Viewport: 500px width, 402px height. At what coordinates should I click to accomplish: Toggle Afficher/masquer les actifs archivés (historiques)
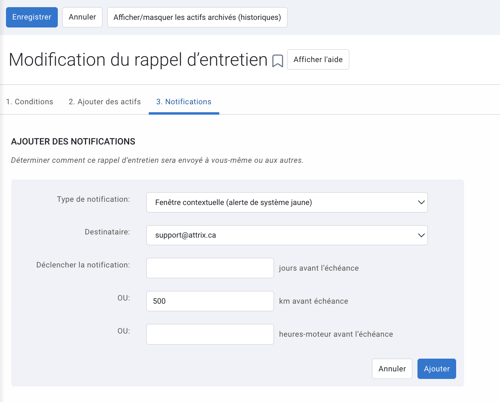(x=197, y=17)
